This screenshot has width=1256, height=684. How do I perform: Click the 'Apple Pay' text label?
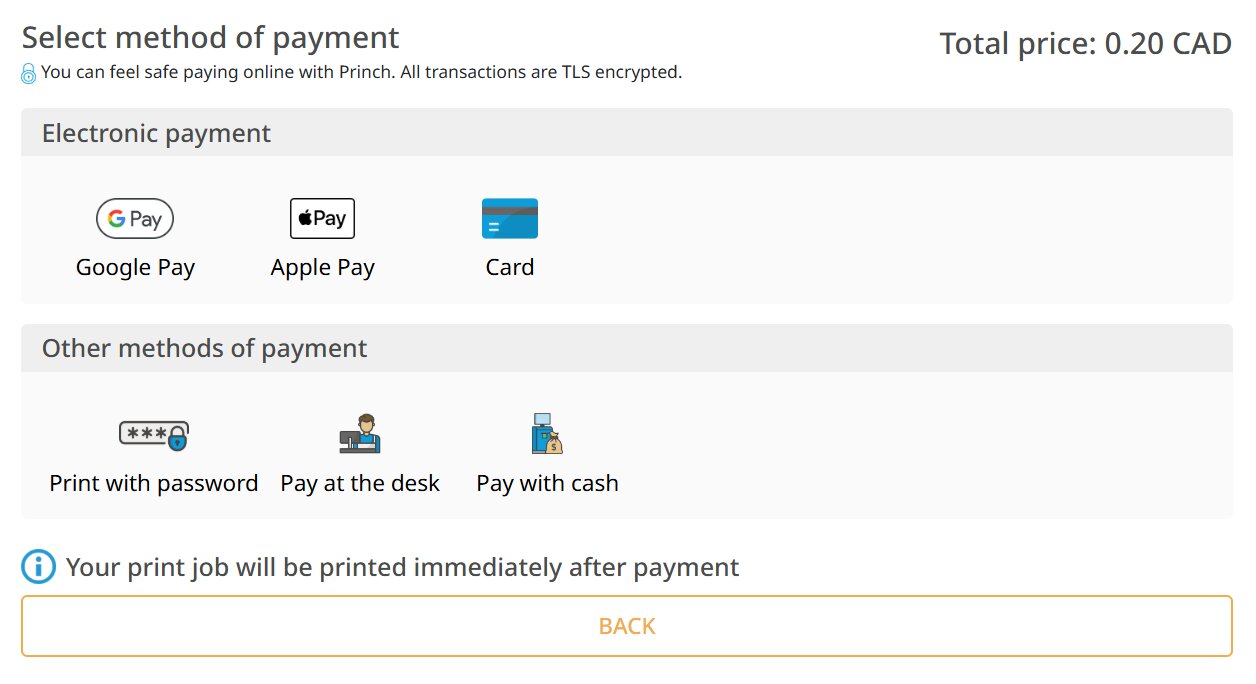tap(322, 267)
